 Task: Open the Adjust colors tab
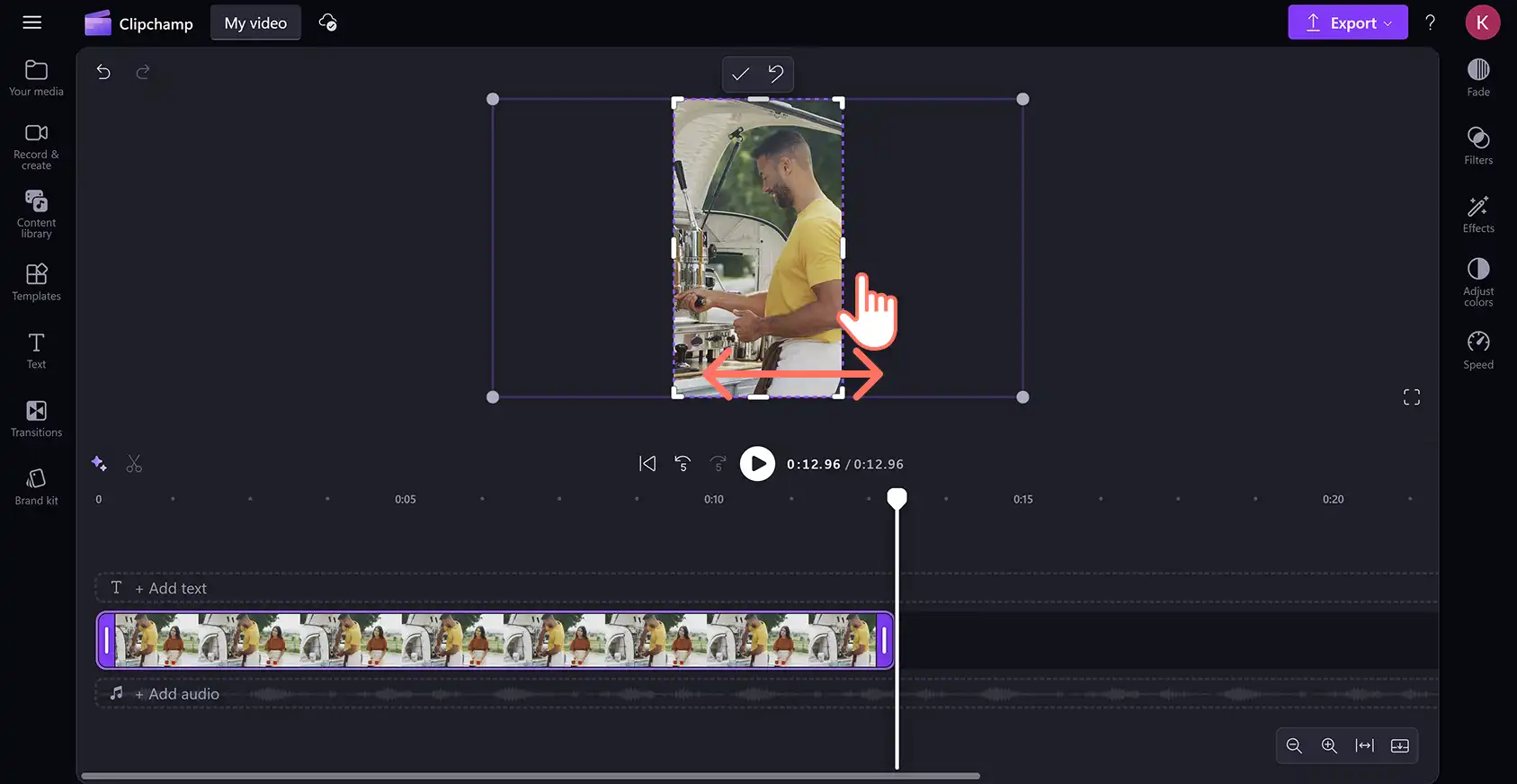[1478, 282]
